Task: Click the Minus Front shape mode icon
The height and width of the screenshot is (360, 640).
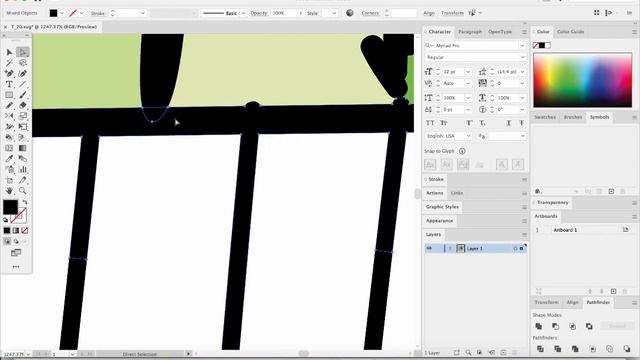Action: click(x=556, y=326)
